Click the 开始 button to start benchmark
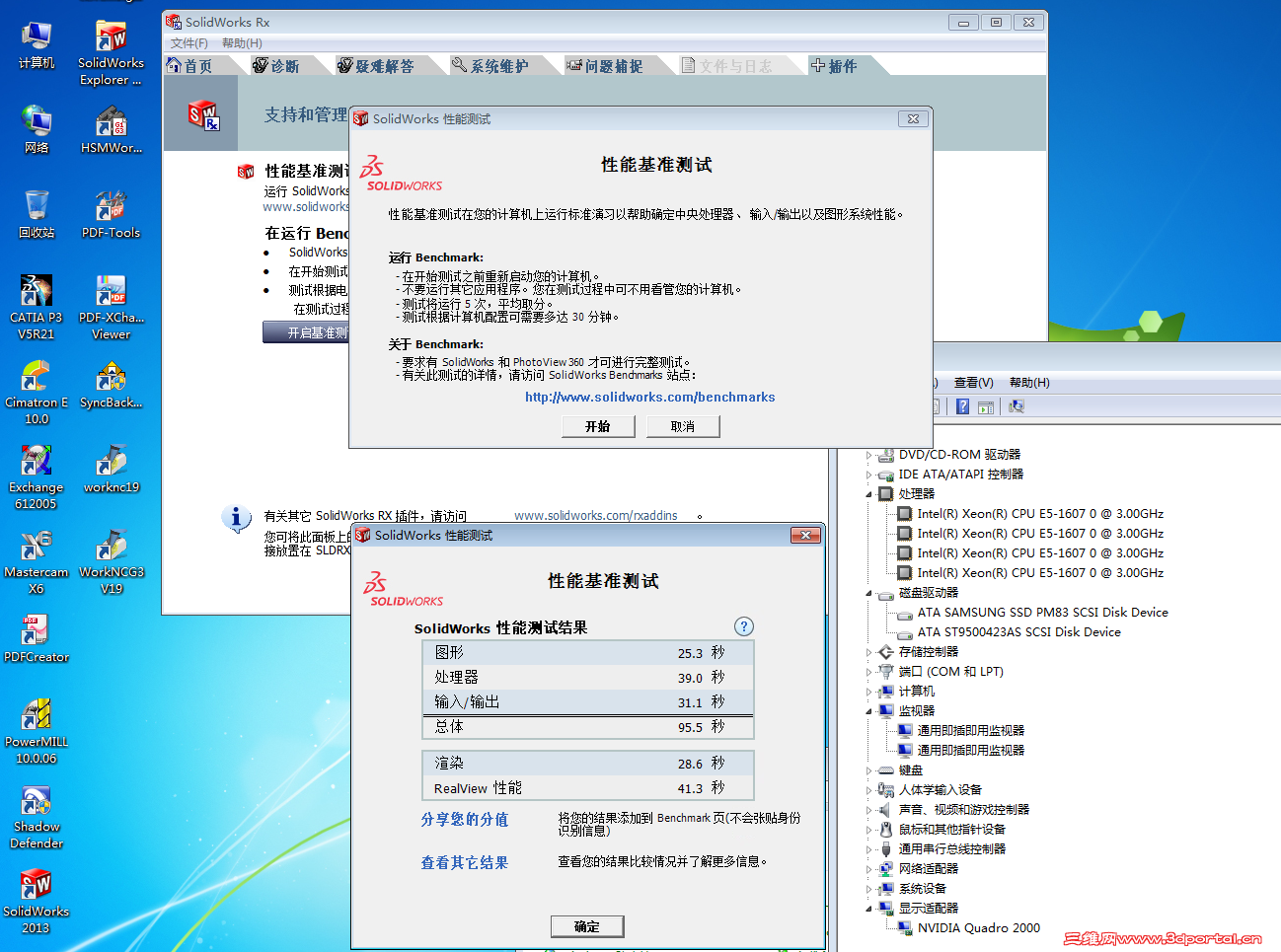 coord(598,426)
